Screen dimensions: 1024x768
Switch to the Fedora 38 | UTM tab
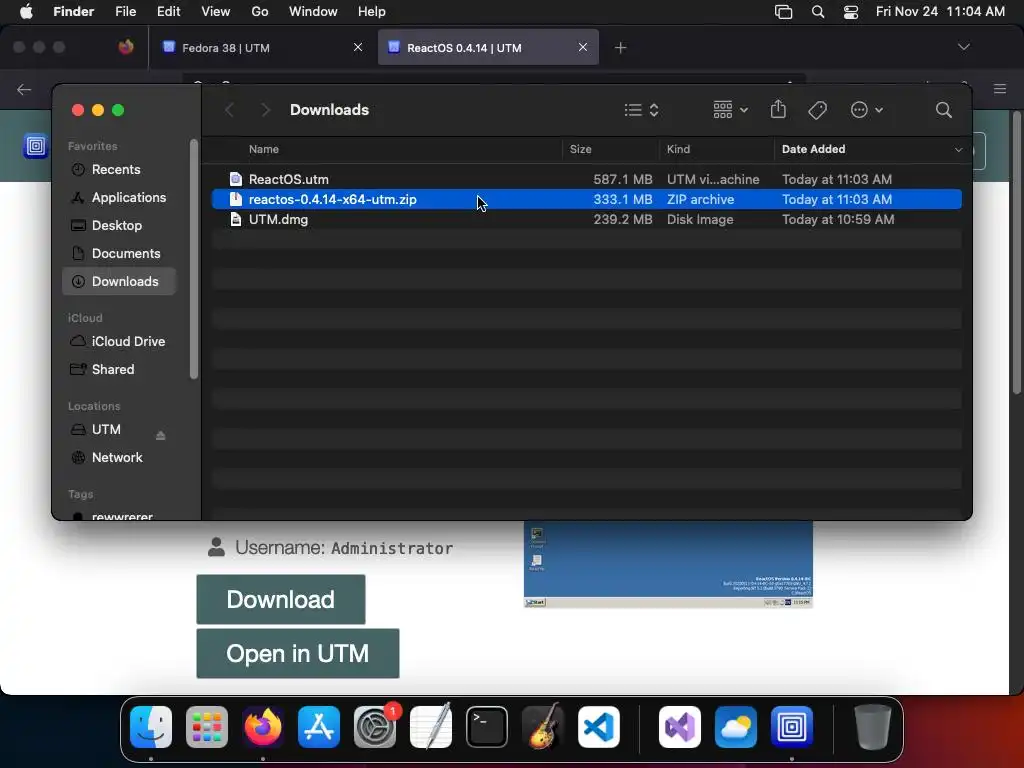tap(261, 48)
